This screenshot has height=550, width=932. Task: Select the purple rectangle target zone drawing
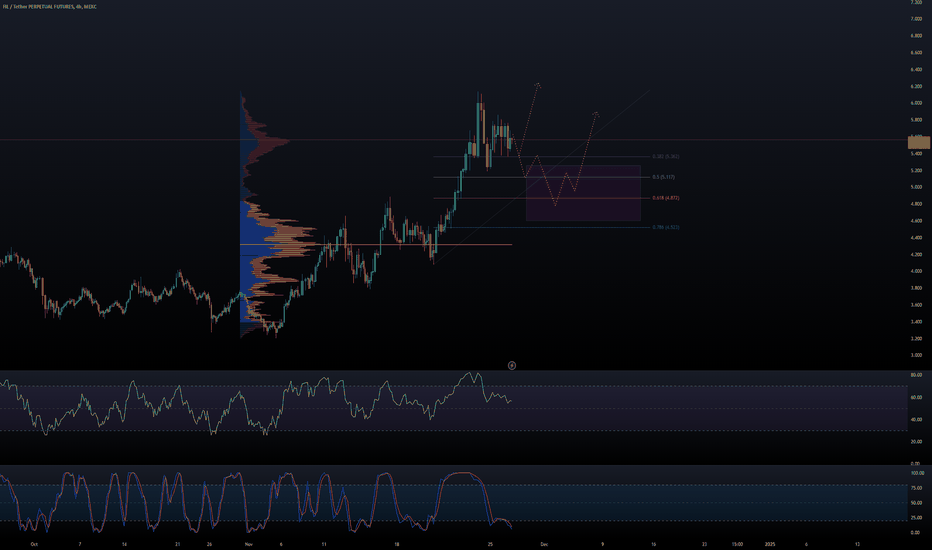click(583, 193)
